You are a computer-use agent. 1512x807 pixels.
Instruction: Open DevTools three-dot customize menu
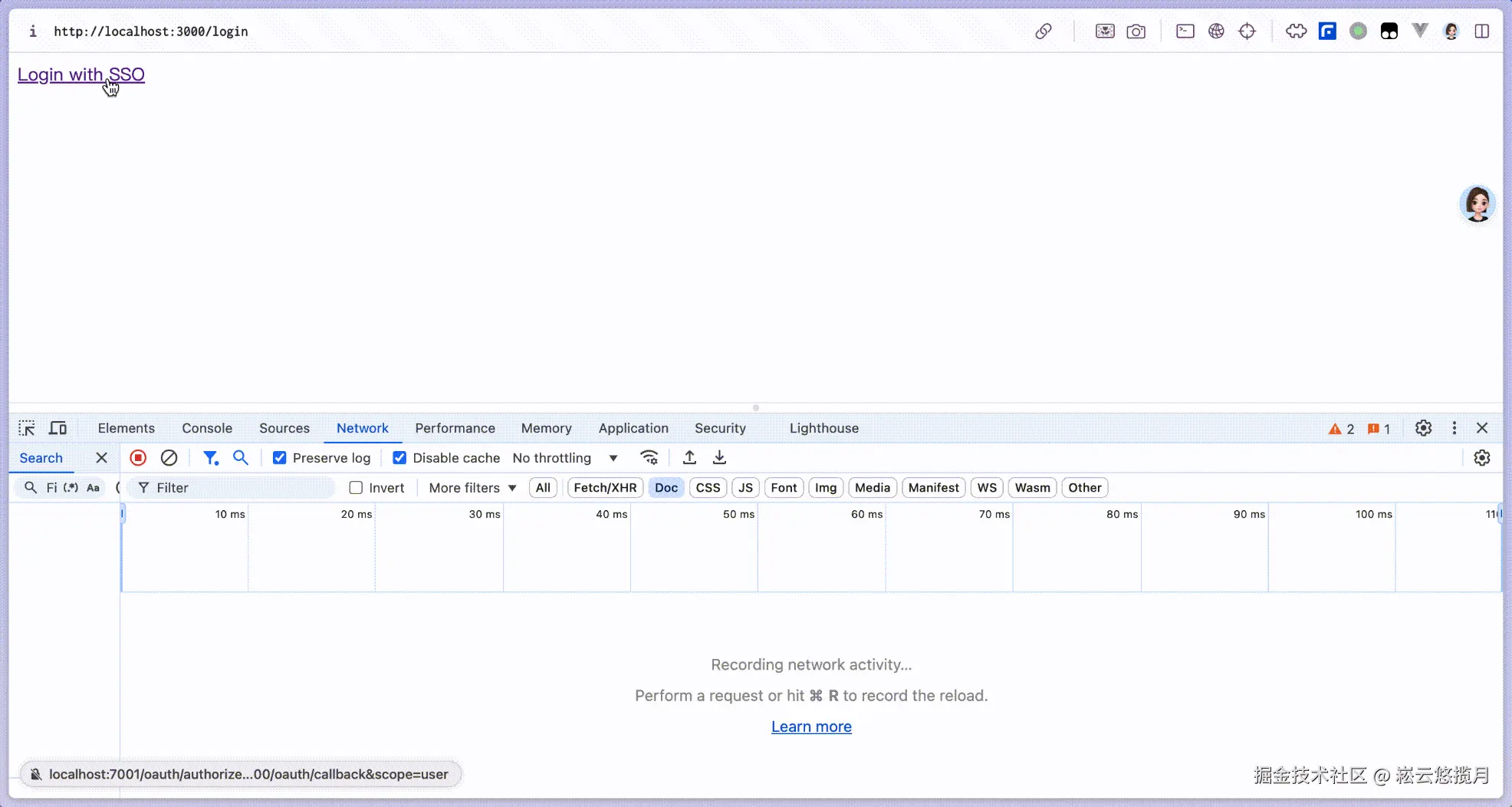(x=1454, y=428)
